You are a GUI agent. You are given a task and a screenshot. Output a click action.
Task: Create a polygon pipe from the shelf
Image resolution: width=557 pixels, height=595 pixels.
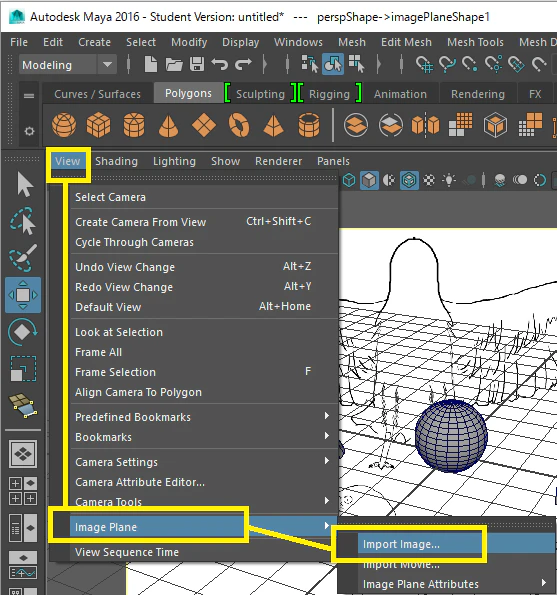(309, 125)
